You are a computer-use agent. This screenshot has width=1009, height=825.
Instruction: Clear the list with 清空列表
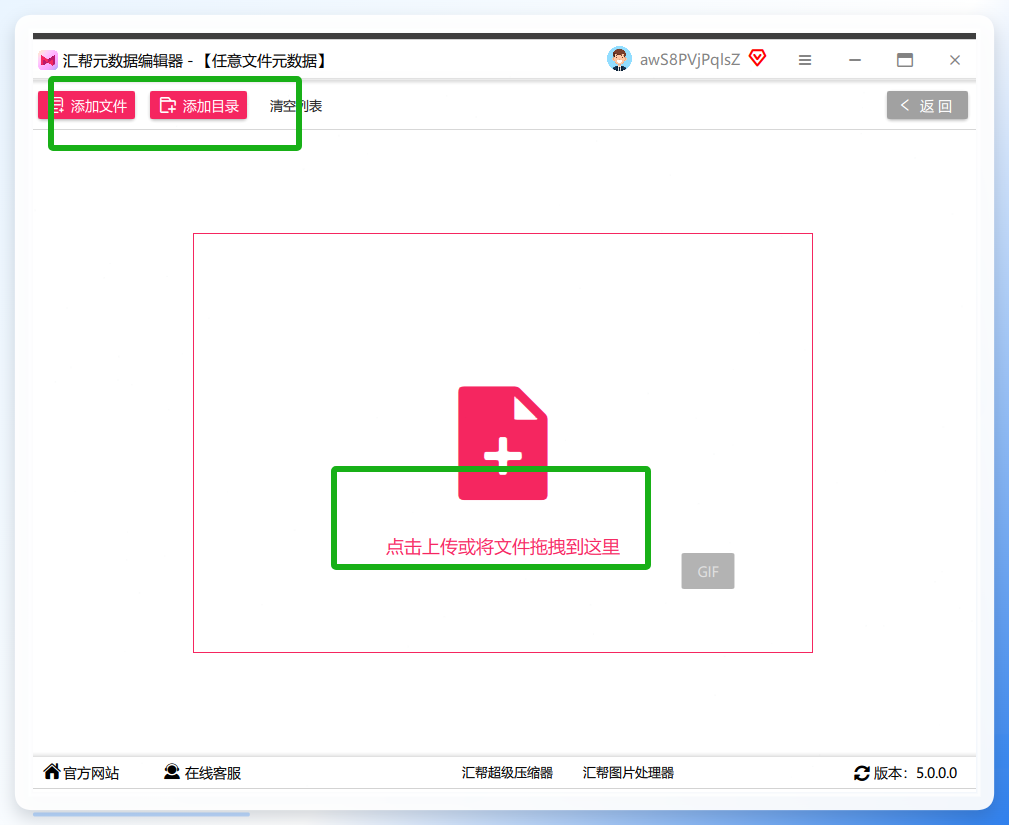tap(296, 106)
